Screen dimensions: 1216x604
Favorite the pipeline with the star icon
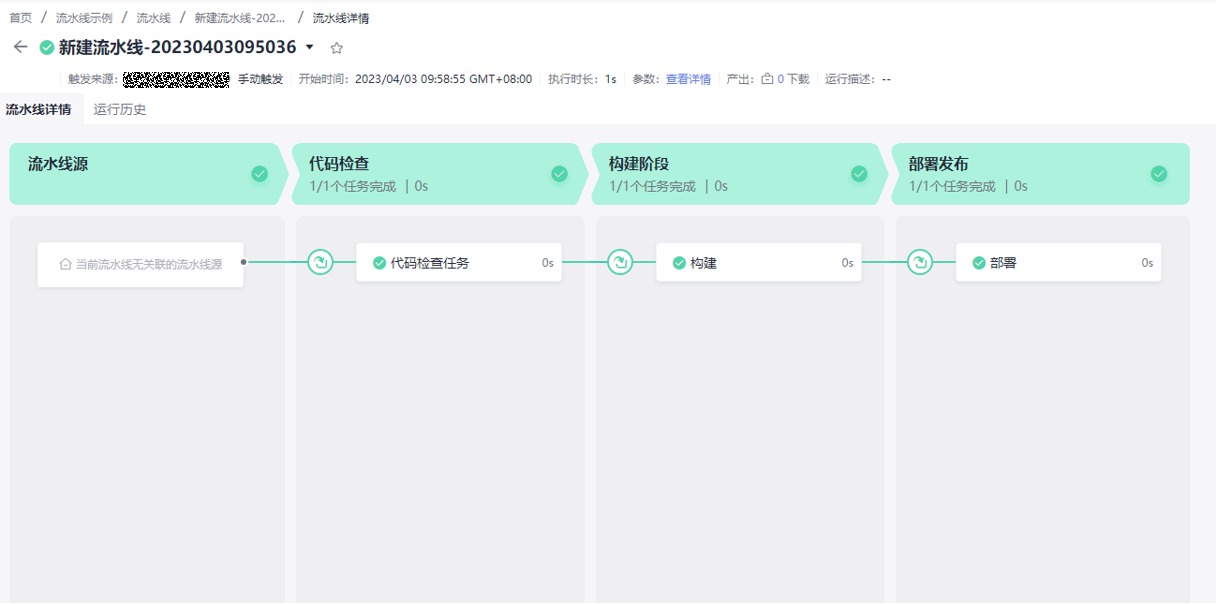click(337, 48)
